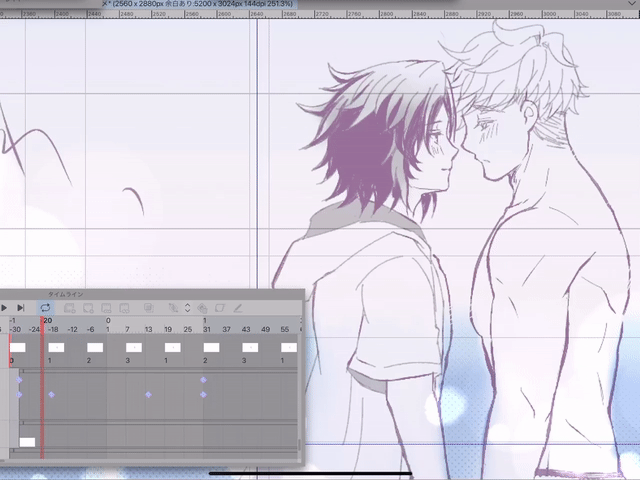The width and height of the screenshot is (640, 480).
Task: Click the parallelogram icon in timeline toolbar
Action: [x=220, y=308]
